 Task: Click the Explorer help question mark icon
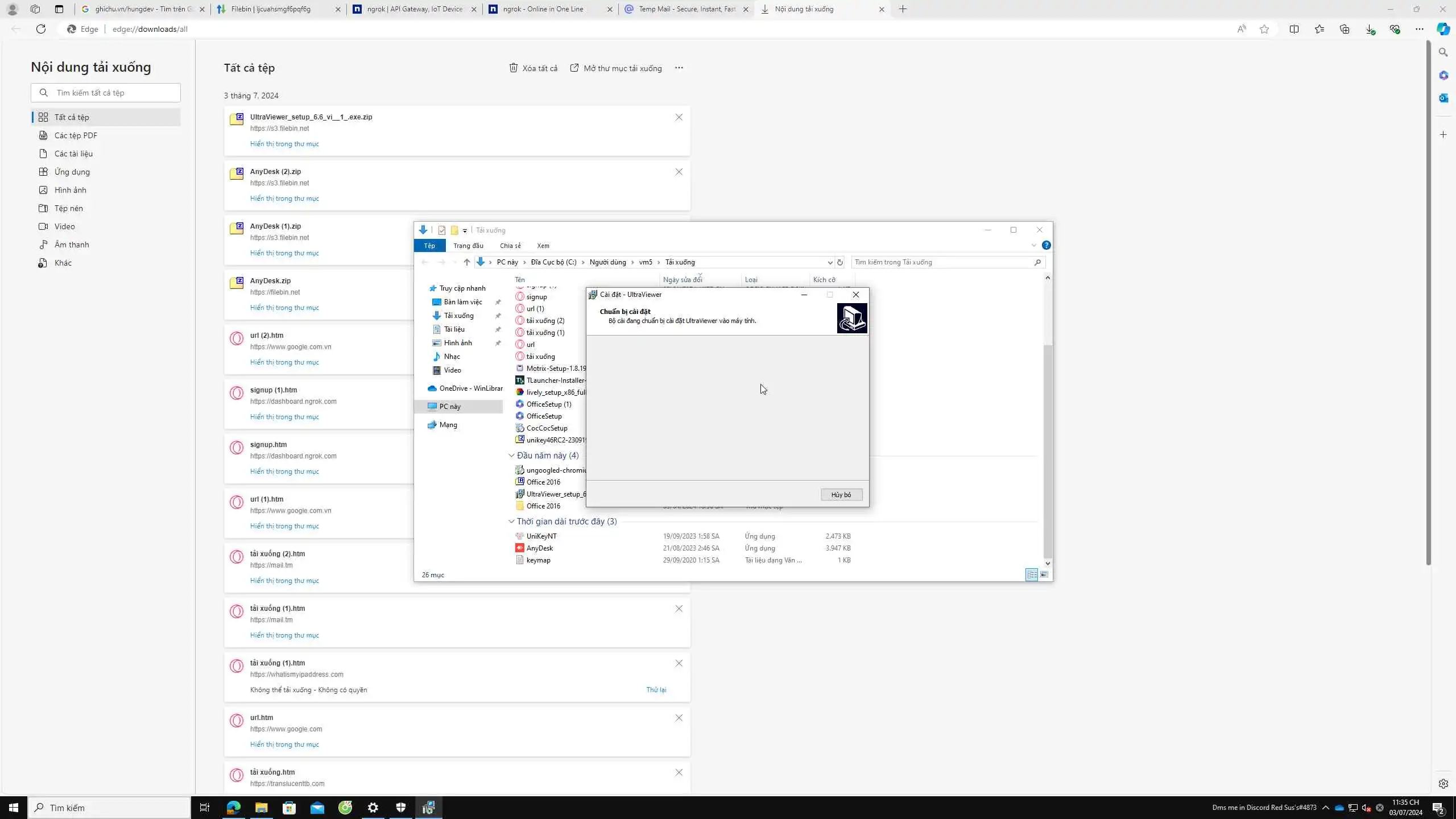(1046, 246)
